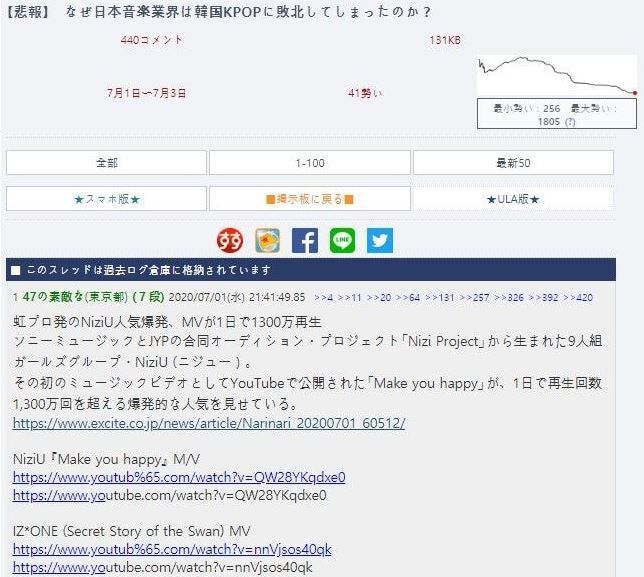Screen dimensions: 644x577
Task: Share thread via the red すす icon
Action: (x=230, y=240)
